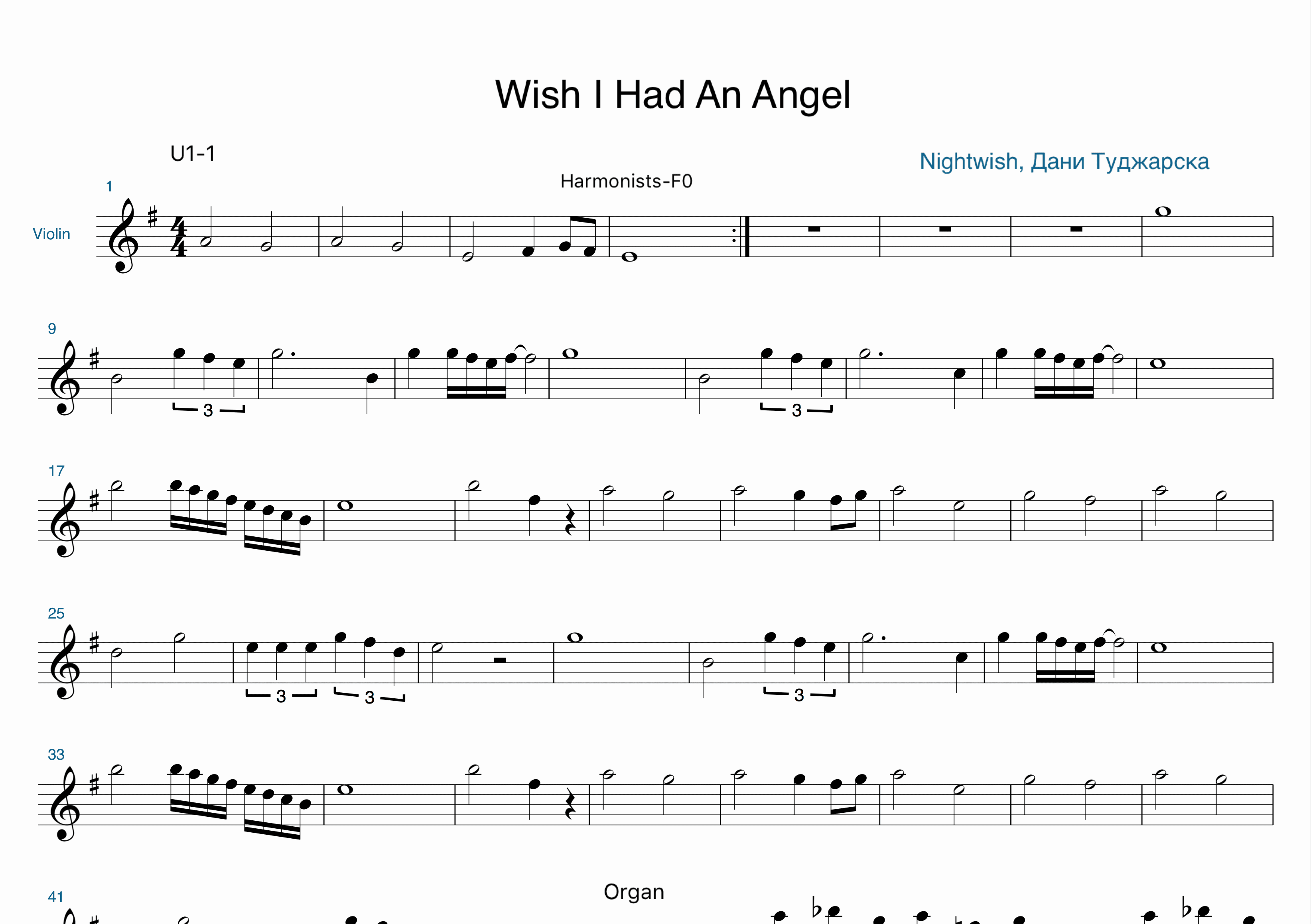Screen dimensions: 1311x924
Task: Select the half rest in measure 27
Action: point(500,660)
